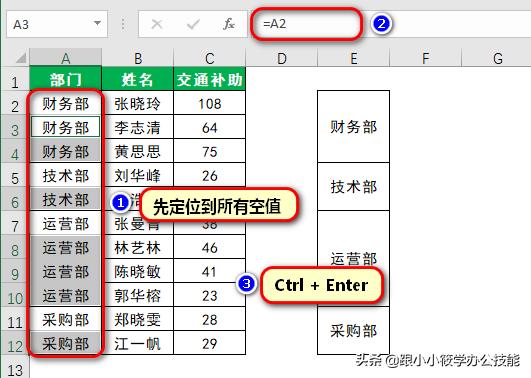
Task: Click cell A9 containing 运营部
Action: (66, 271)
